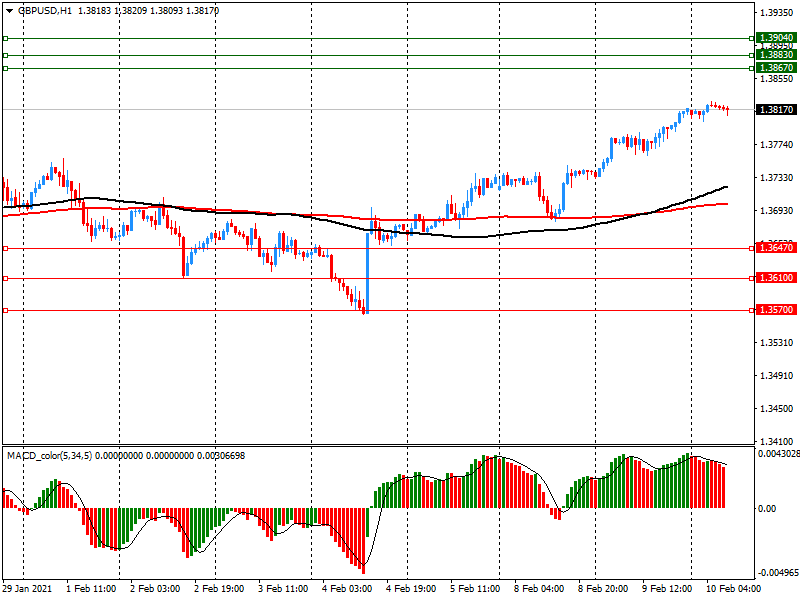800x600 pixels.
Task: Click the black current price label 1.38170
Action: (776, 109)
